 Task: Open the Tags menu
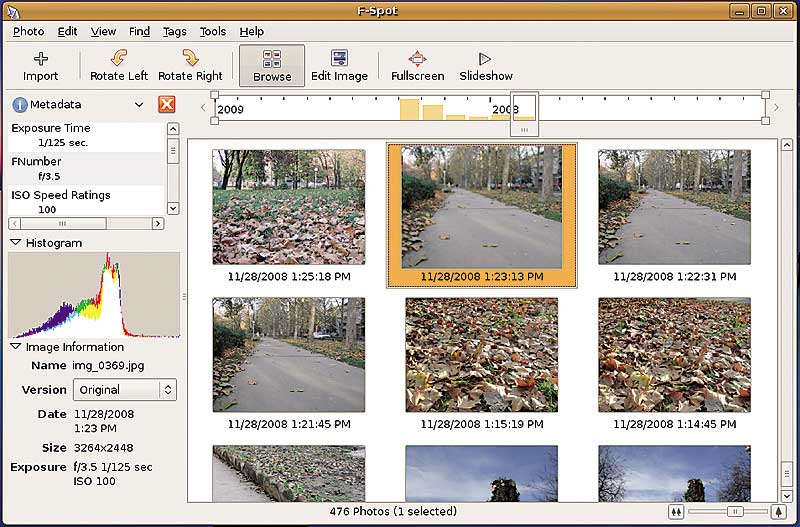coord(174,32)
